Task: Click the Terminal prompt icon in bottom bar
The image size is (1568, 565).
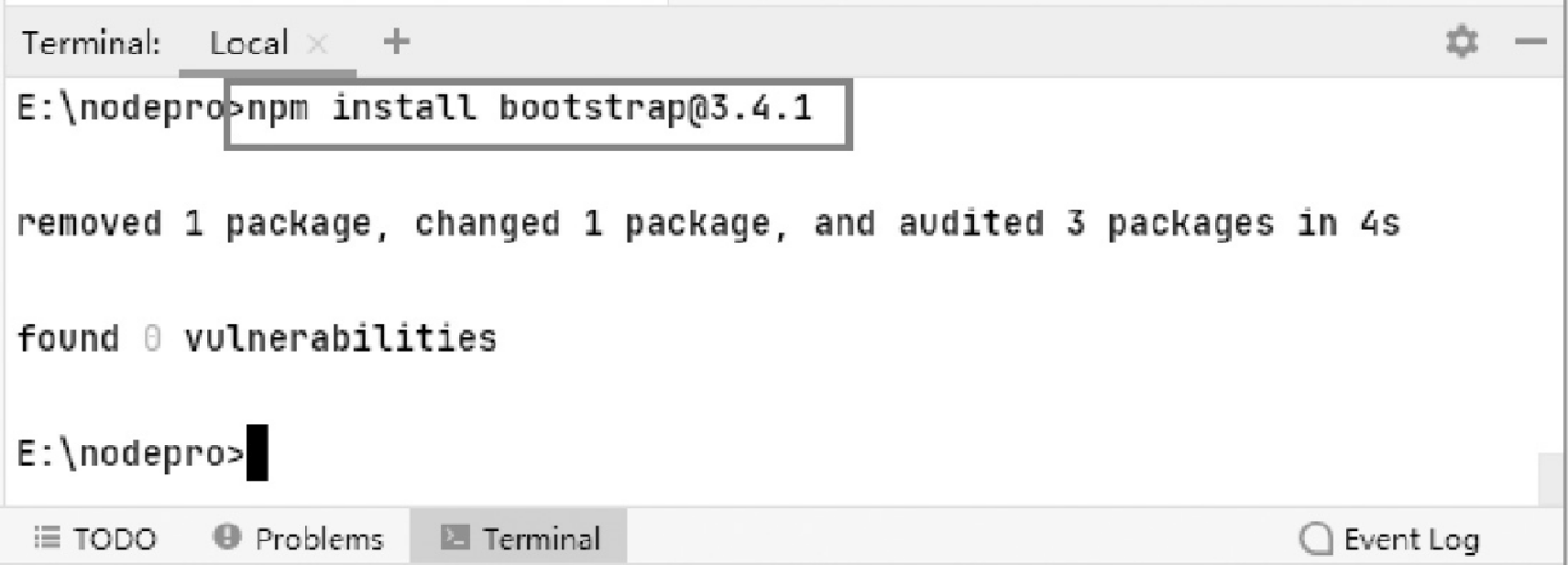Action: 455,537
